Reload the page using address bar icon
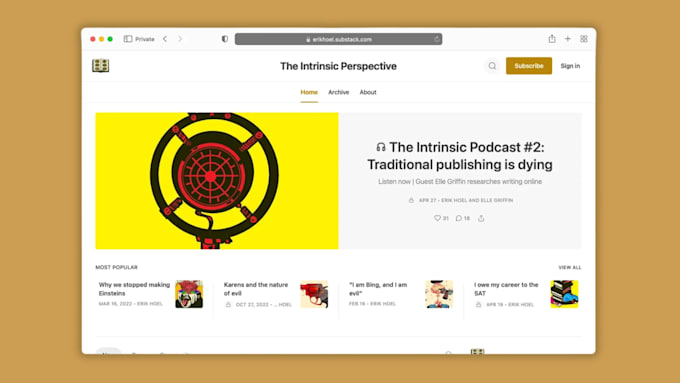Screen dimensions: 680x383 (x=437, y=39)
